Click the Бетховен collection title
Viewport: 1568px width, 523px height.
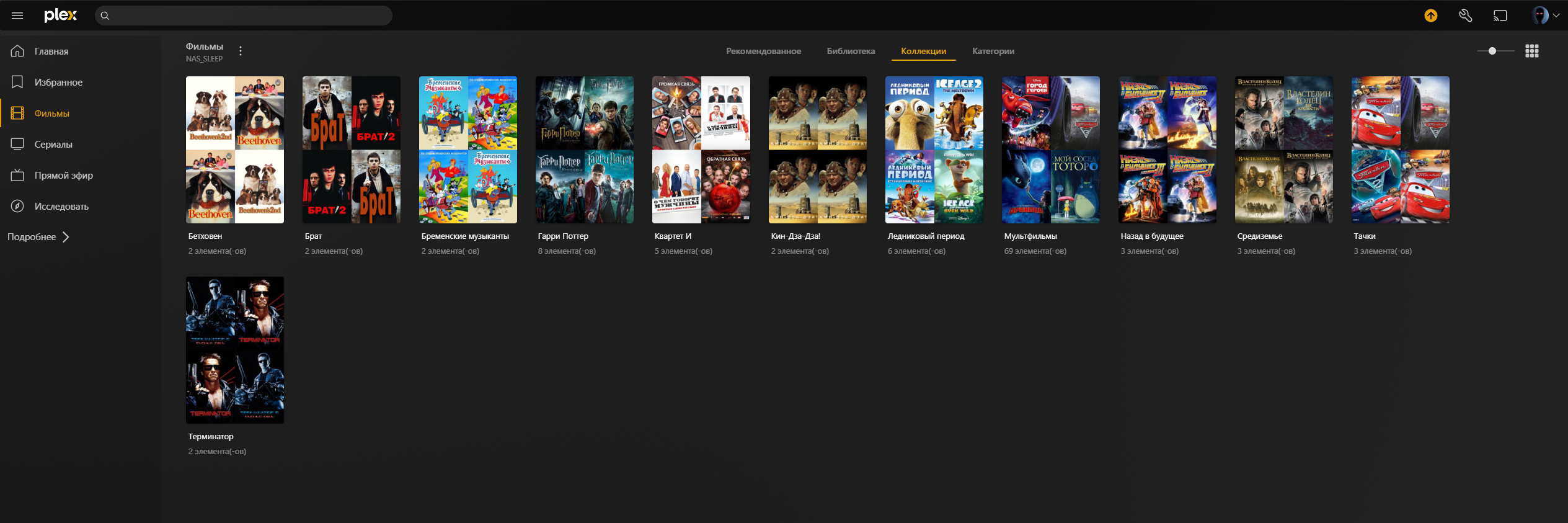[205, 236]
